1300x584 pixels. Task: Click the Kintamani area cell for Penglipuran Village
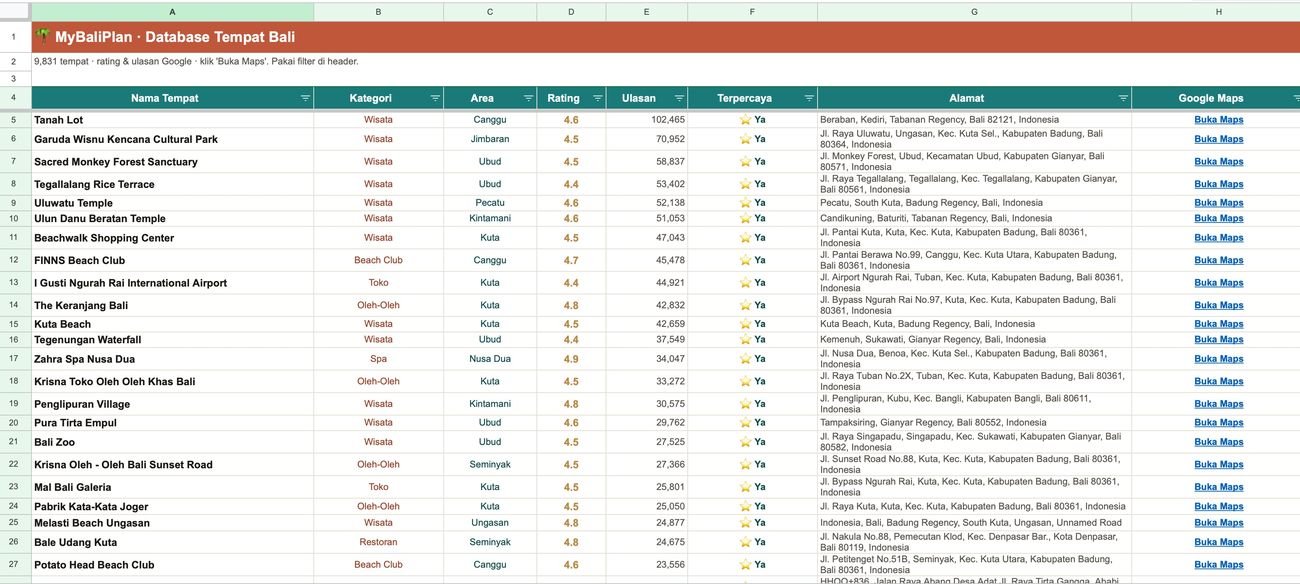coord(490,404)
